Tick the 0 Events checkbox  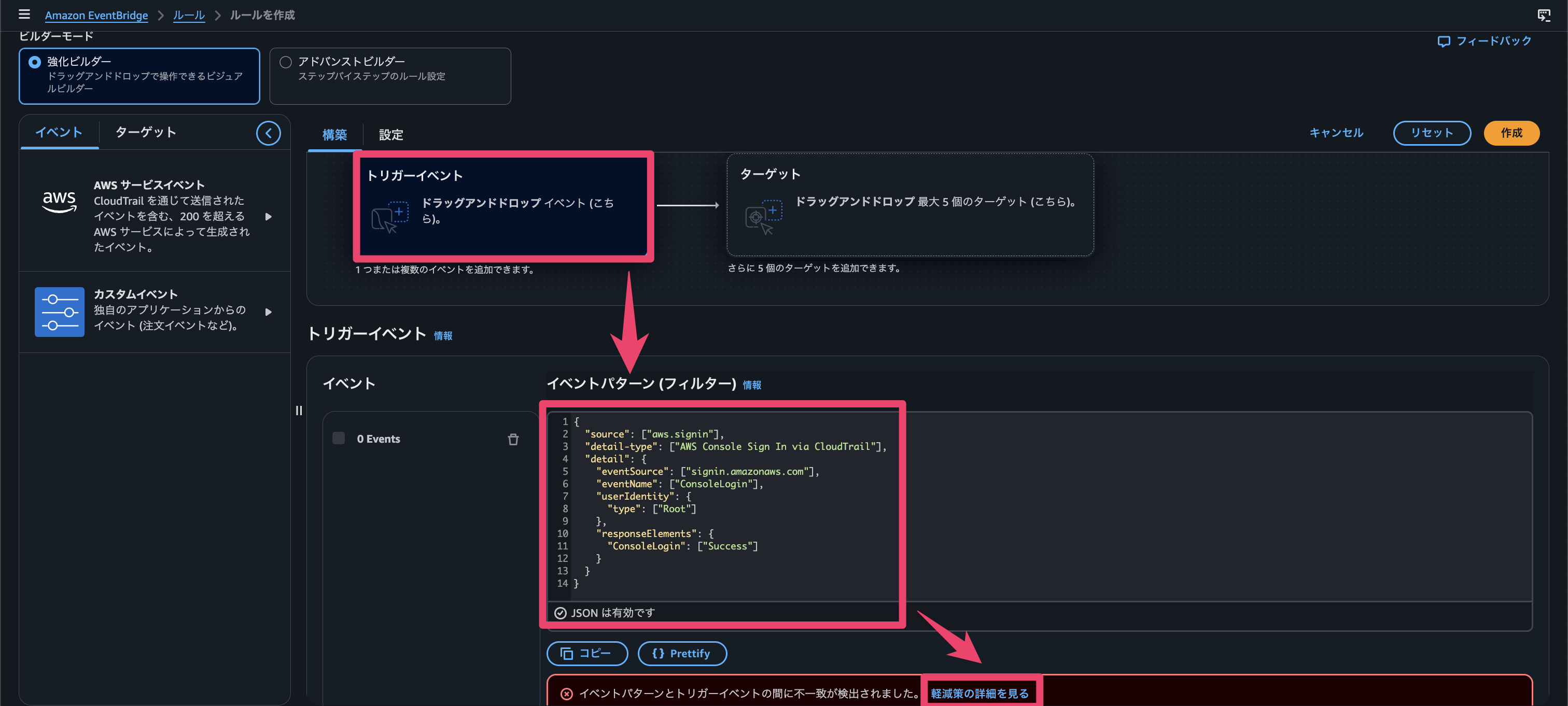pos(339,438)
